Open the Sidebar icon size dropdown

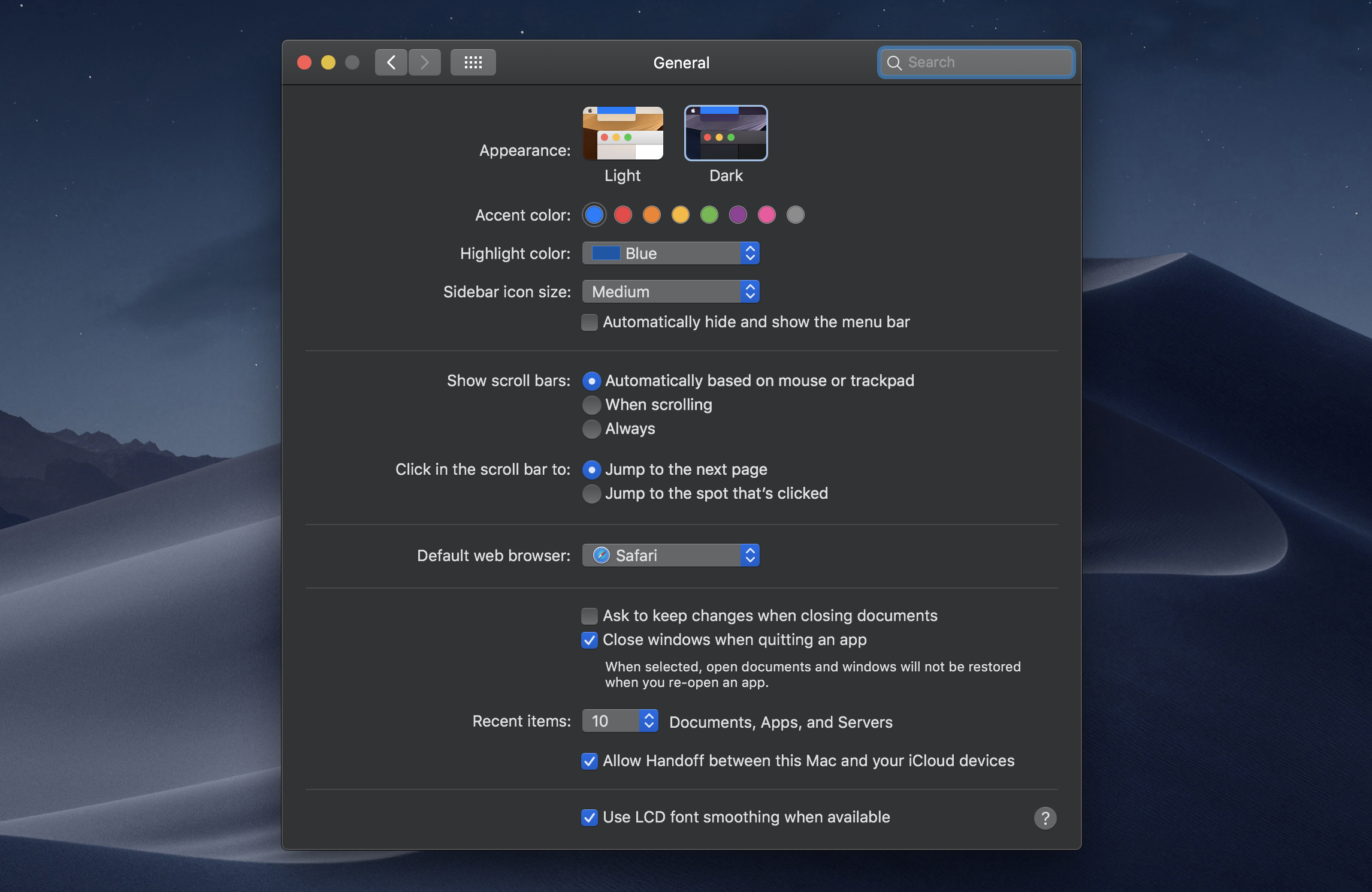671,291
